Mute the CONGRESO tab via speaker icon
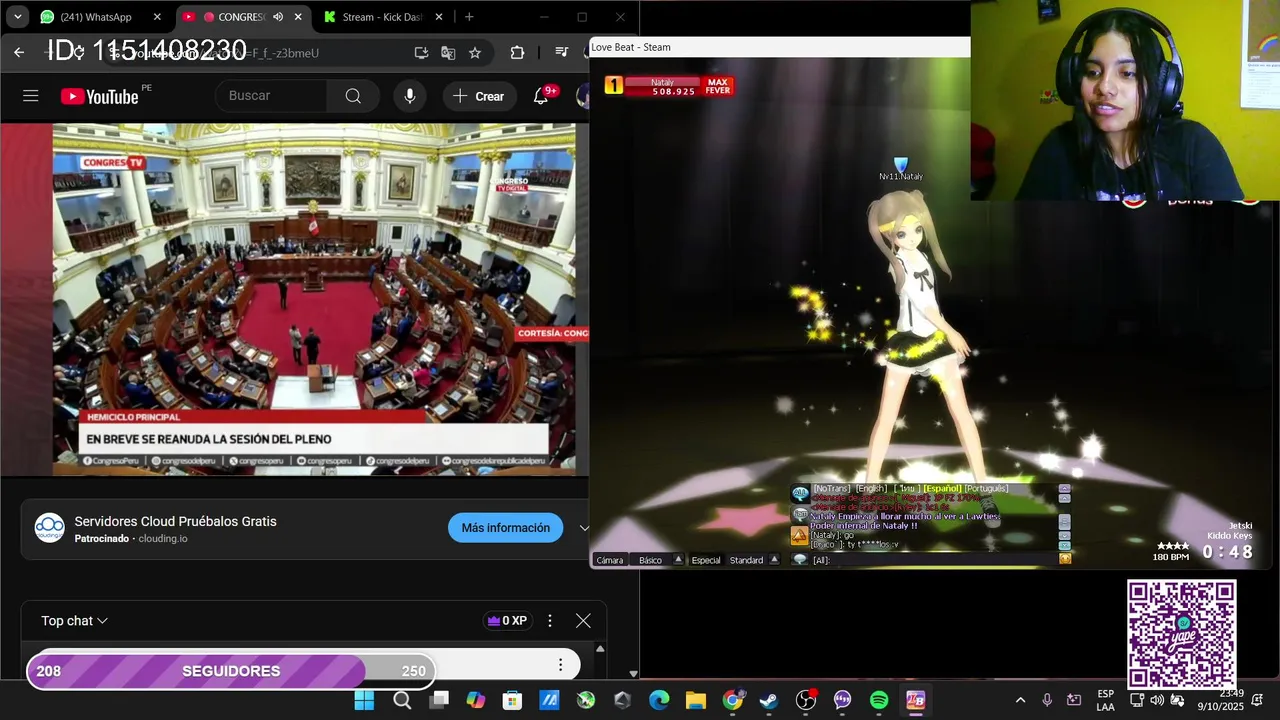The image size is (1280, 720). coord(278,17)
